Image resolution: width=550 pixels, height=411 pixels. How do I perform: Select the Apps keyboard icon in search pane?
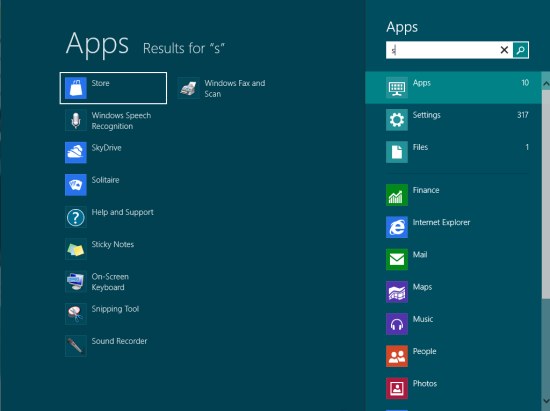pyautogui.click(x=397, y=88)
